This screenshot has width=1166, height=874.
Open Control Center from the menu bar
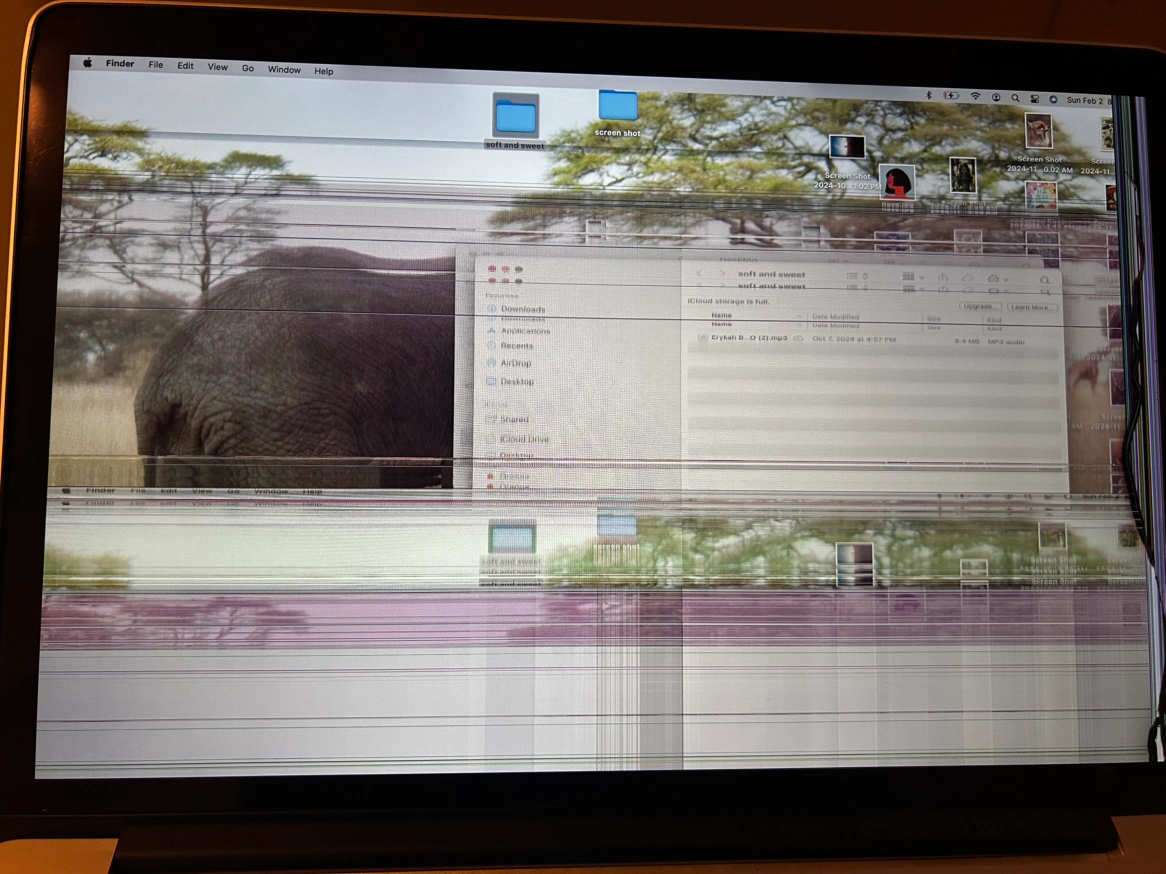click(x=1034, y=99)
